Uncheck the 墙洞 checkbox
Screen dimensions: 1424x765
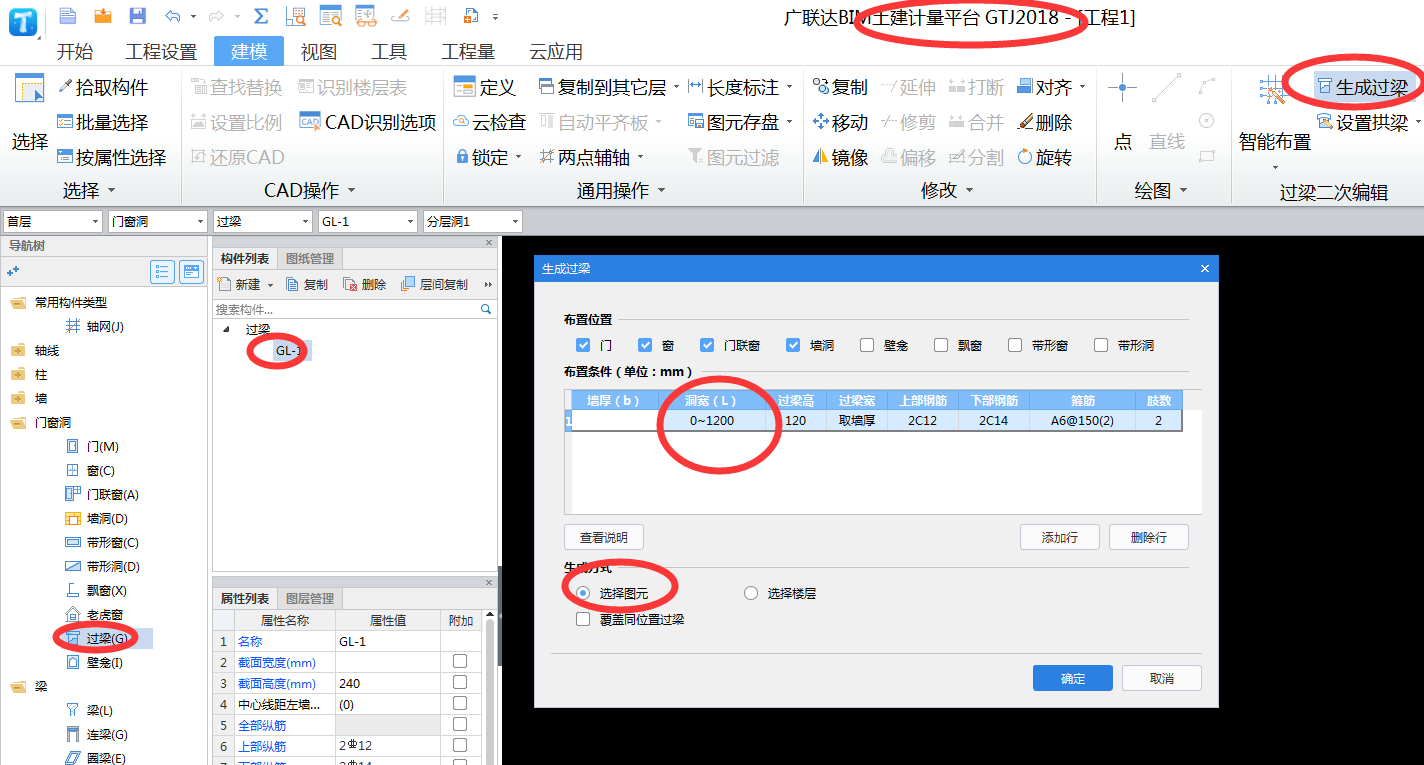pyautogui.click(x=793, y=345)
